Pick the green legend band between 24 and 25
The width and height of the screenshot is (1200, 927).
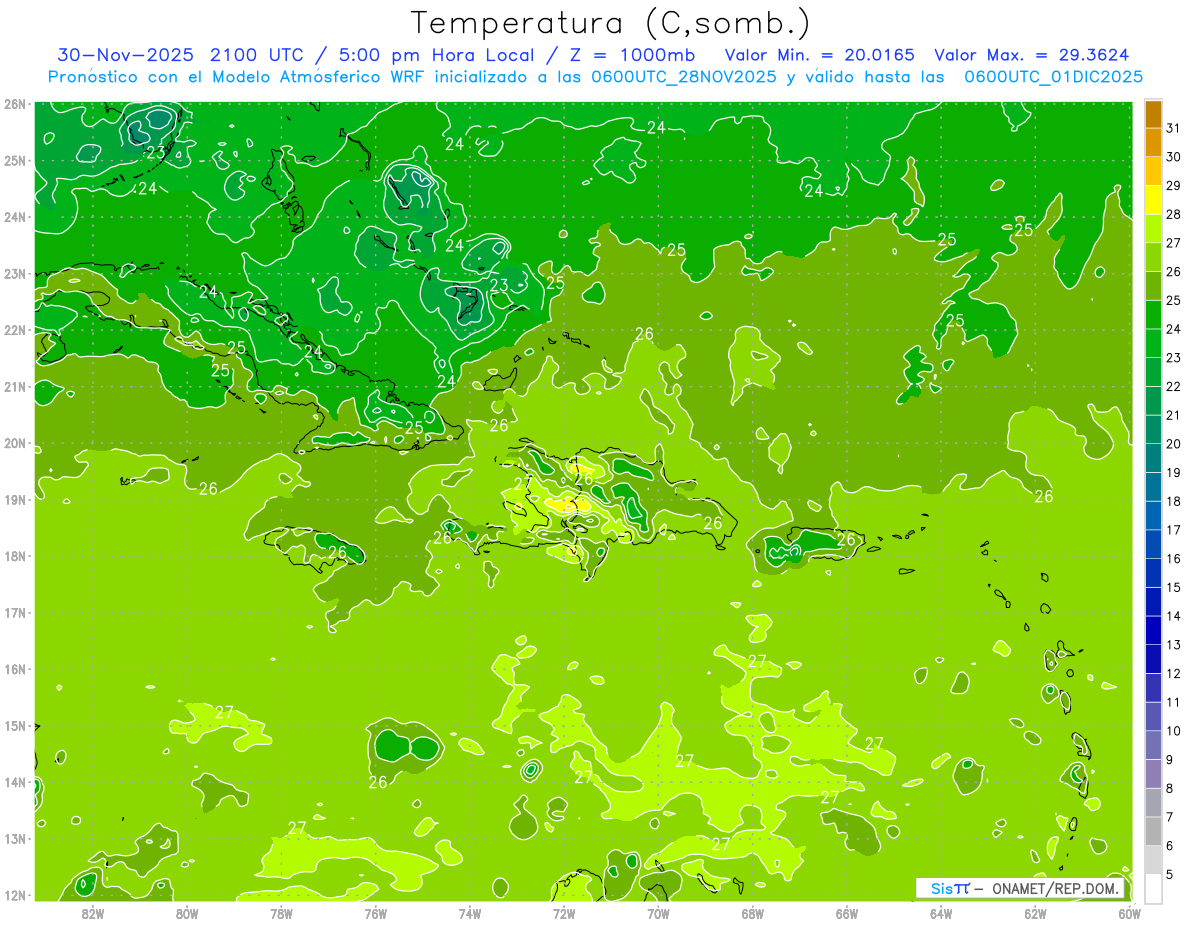click(x=1153, y=315)
